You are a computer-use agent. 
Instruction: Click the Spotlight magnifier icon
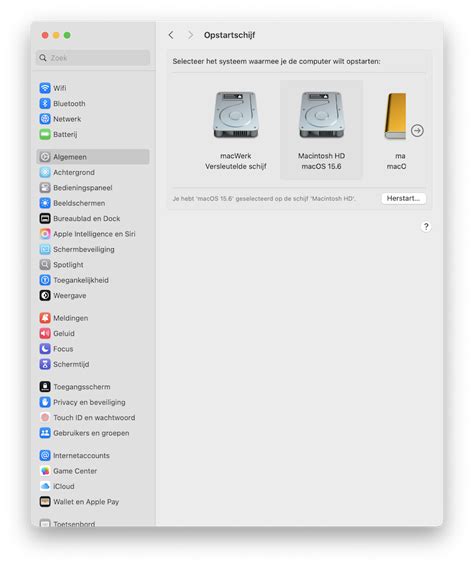tap(45, 265)
